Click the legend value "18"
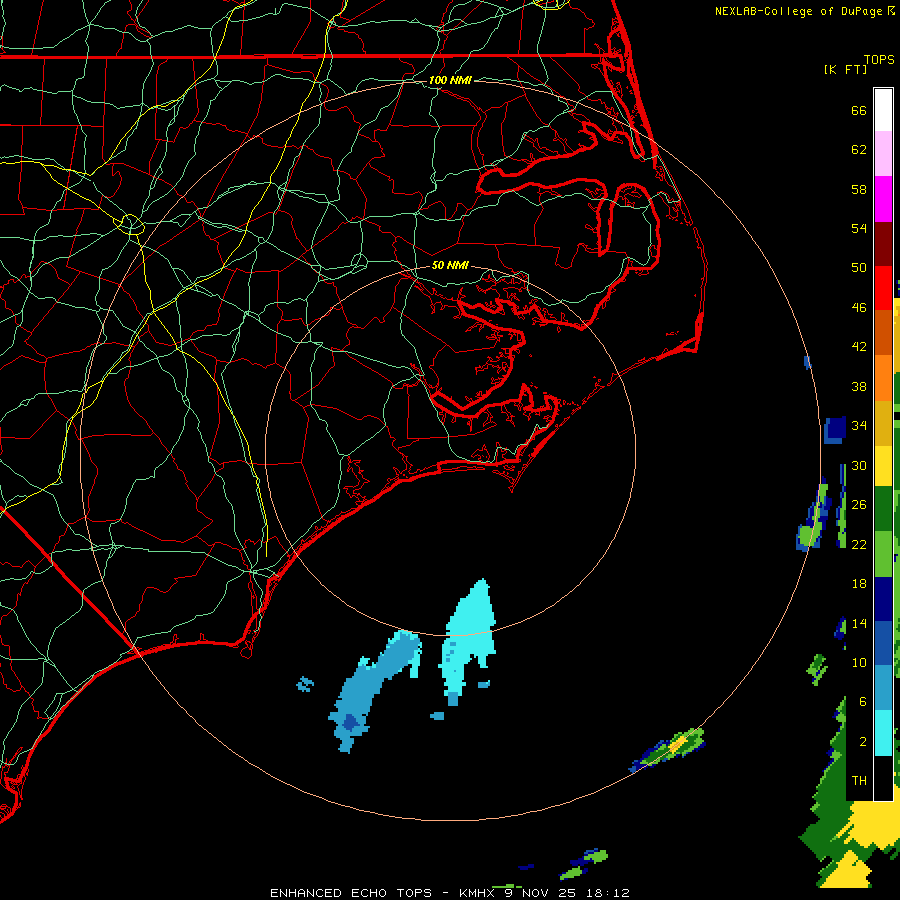Screen dimensions: 900x900 [859, 584]
